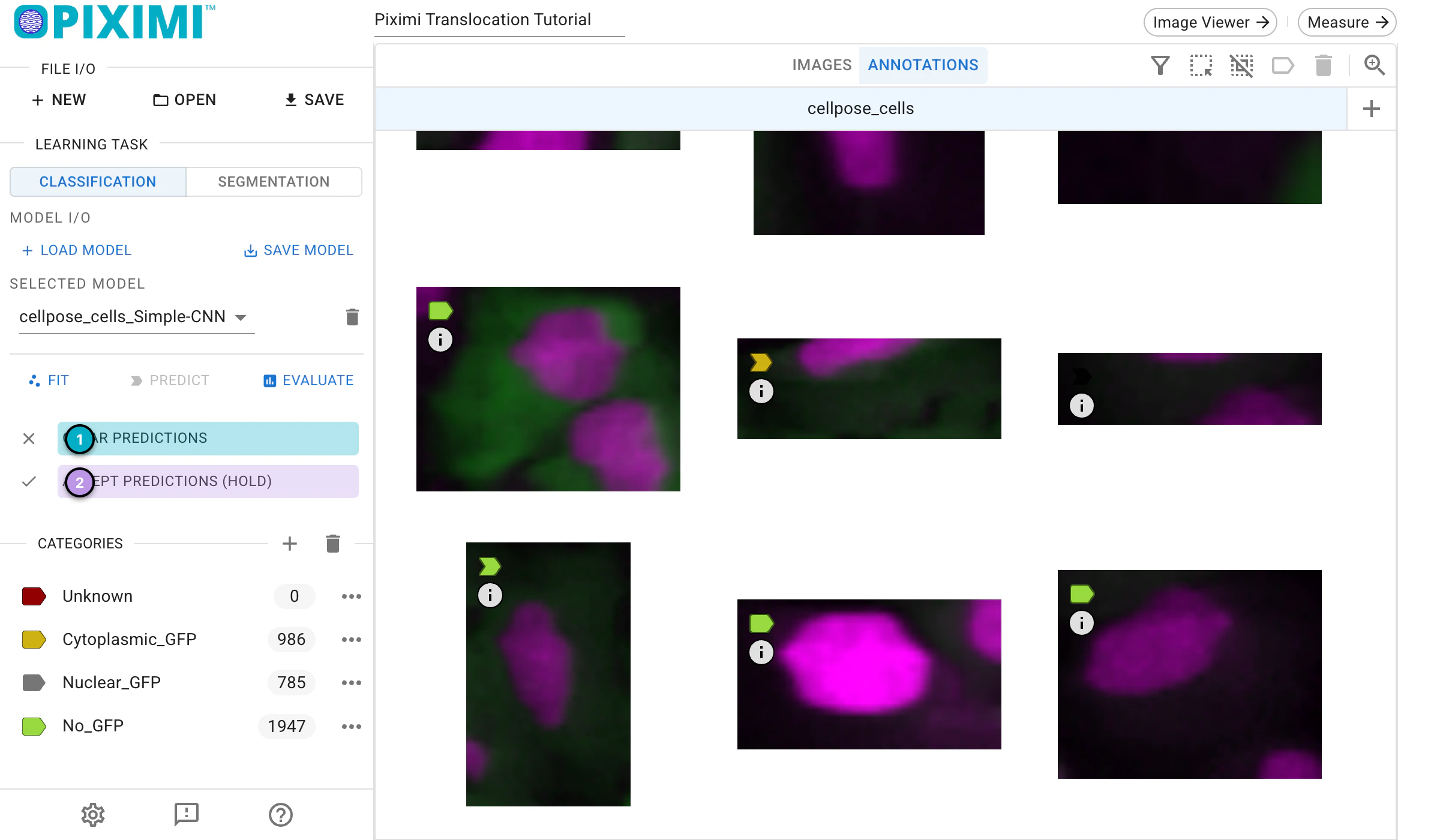This screenshot has width=1440, height=840.
Task: Click the Piximi logo
Action: tap(114, 22)
